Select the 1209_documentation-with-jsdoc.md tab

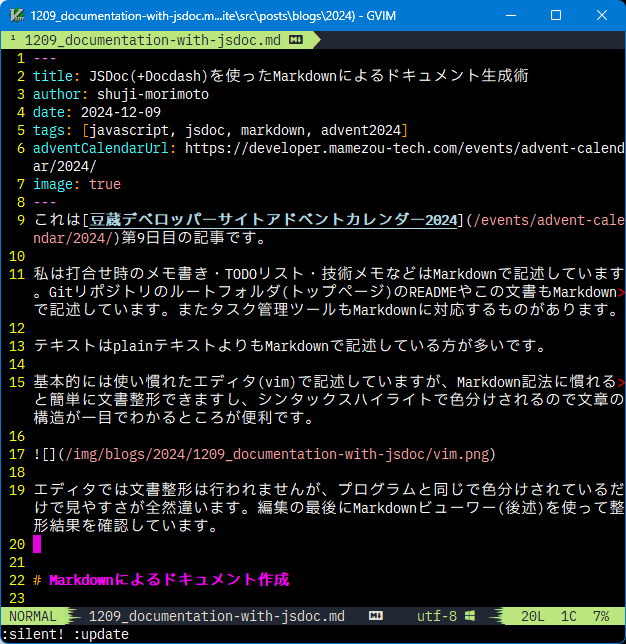point(150,40)
